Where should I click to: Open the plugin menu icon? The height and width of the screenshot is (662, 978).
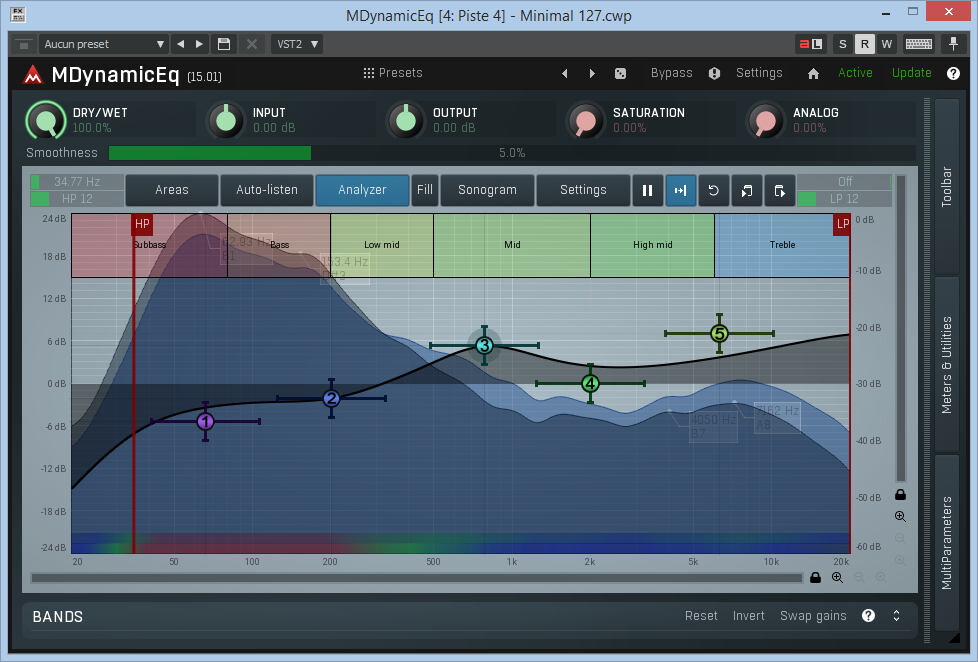24,44
